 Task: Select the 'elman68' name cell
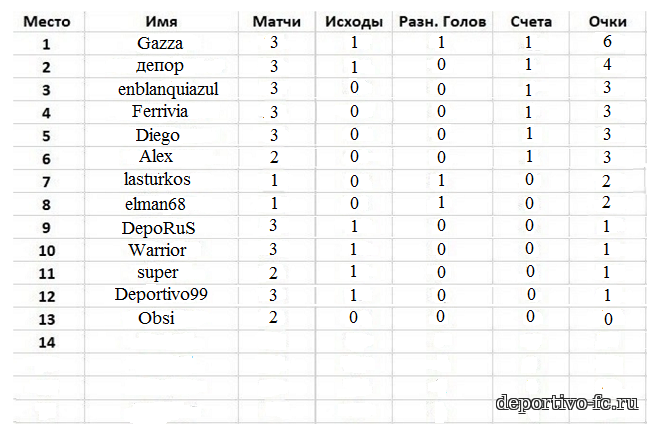(161, 204)
